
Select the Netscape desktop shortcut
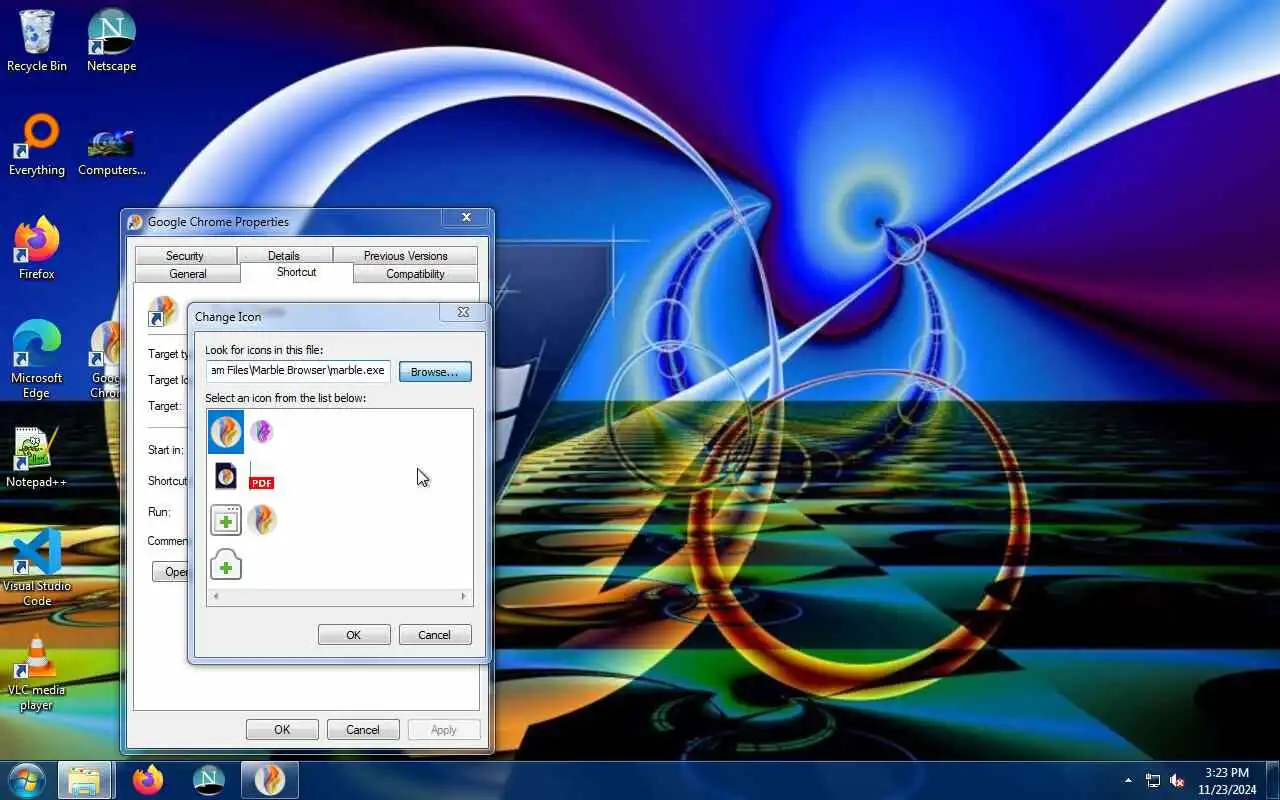[x=111, y=41]
